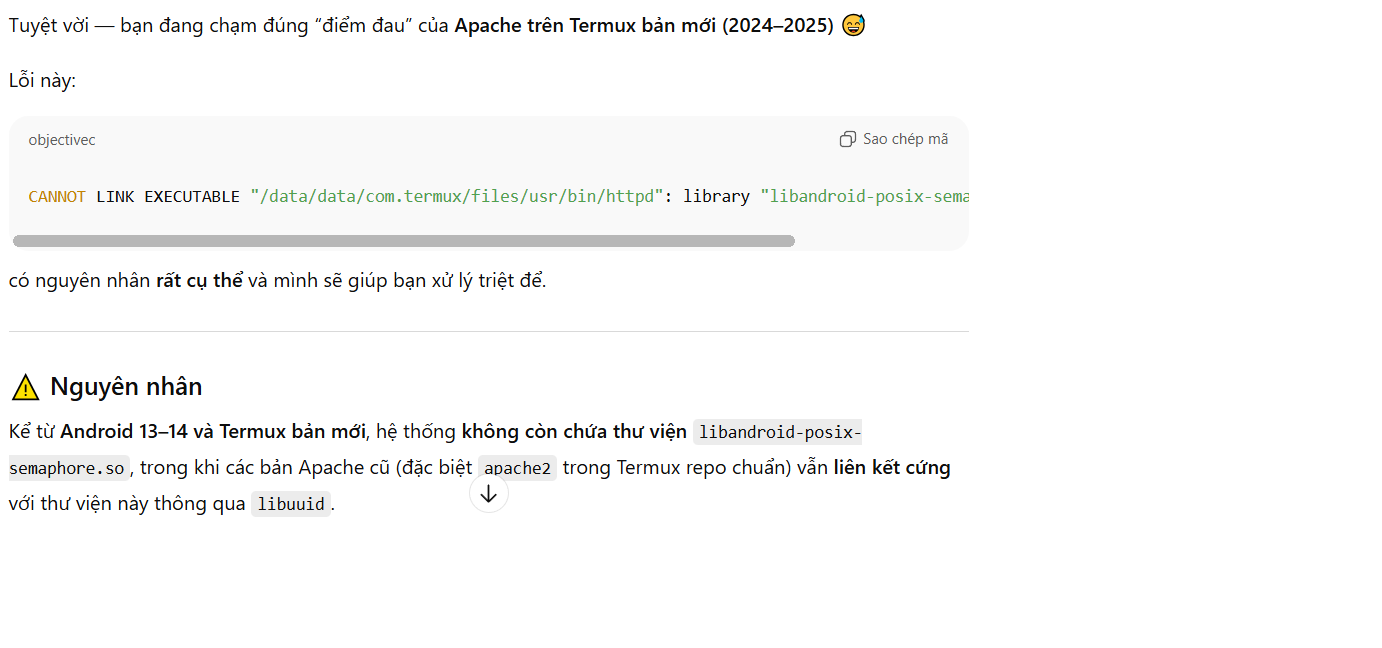
Task: Click the sweat-smile emoji after (2024–2025)
Action: pyautogui.click(x=853, y=25)
